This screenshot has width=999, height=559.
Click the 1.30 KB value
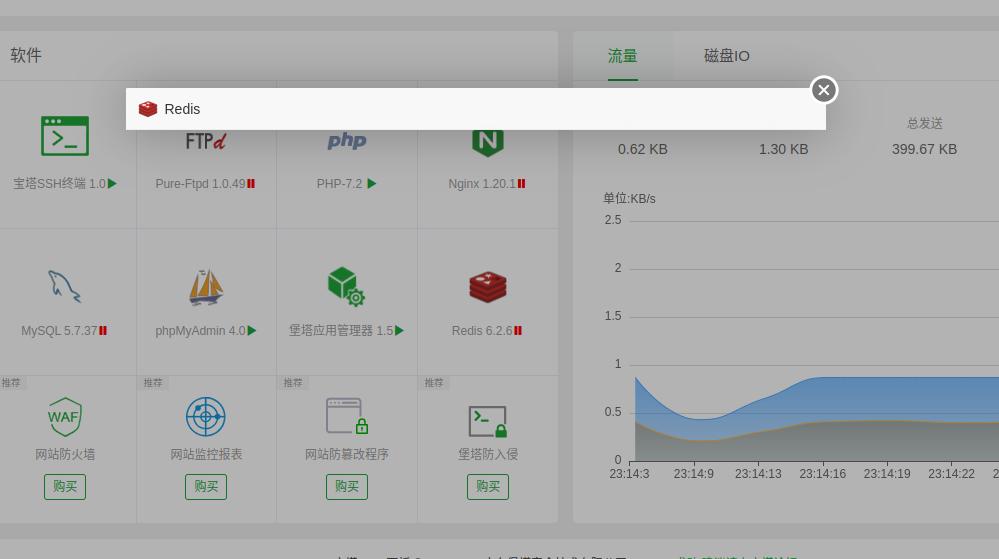(784, 149)
